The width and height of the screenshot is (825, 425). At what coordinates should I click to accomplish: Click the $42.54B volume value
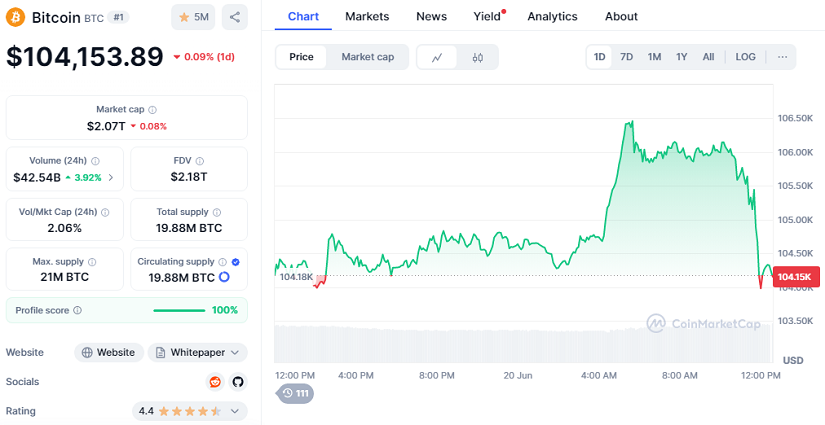point(37,178)
